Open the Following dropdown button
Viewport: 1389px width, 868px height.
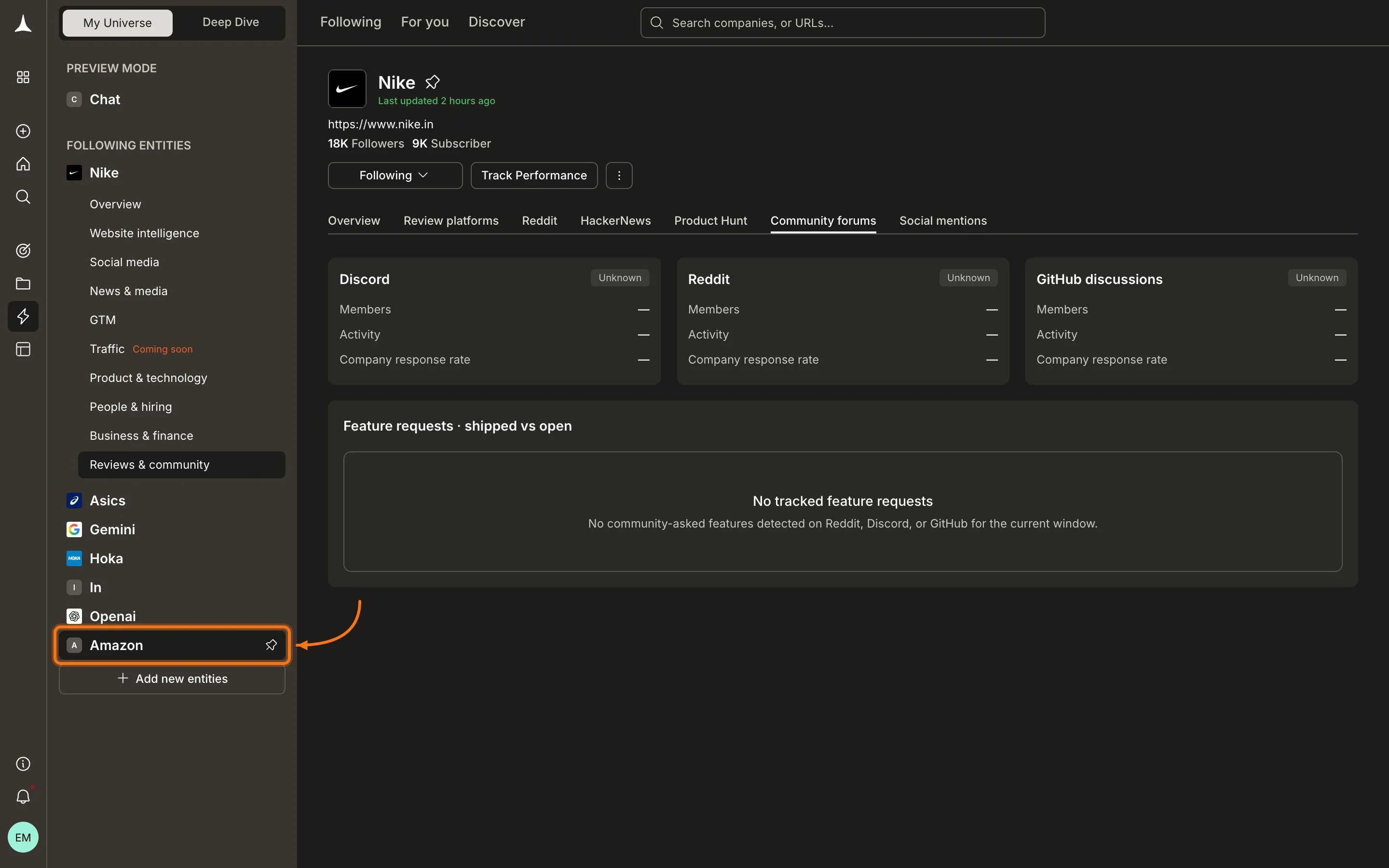coord(395,175)
